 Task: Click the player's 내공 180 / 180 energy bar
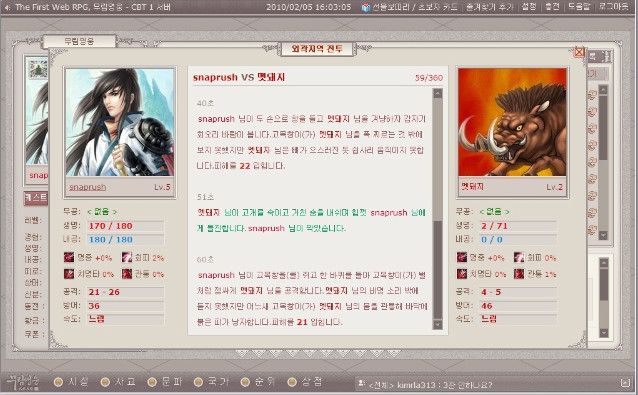126,239
